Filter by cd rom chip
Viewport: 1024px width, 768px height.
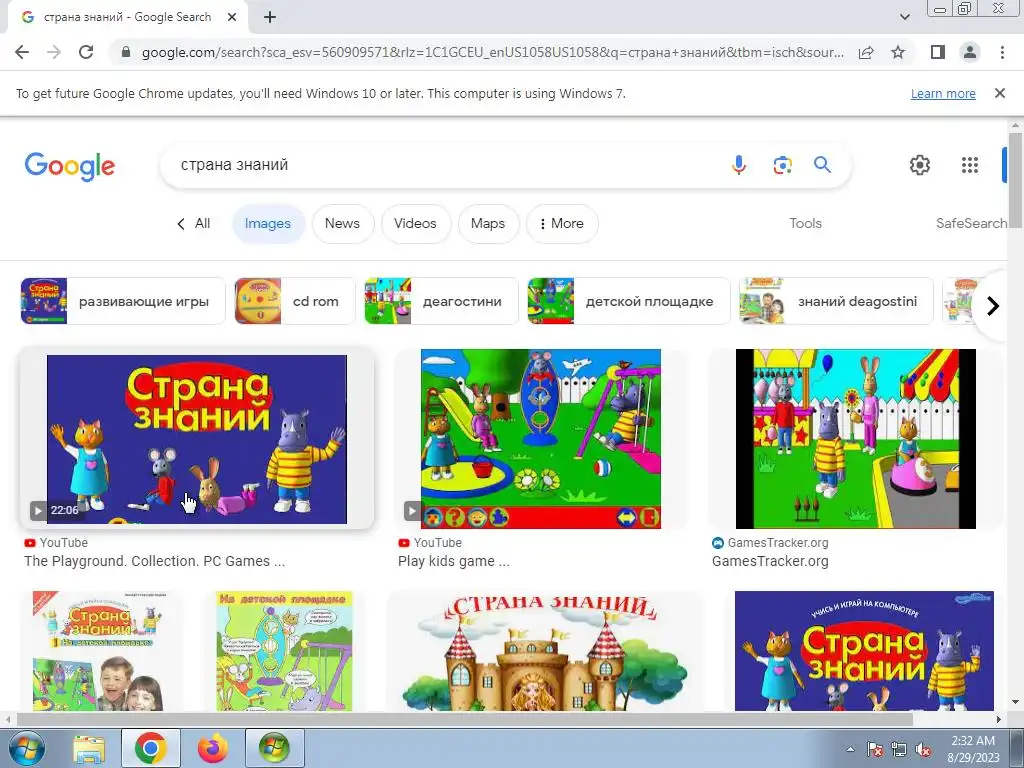295,301
